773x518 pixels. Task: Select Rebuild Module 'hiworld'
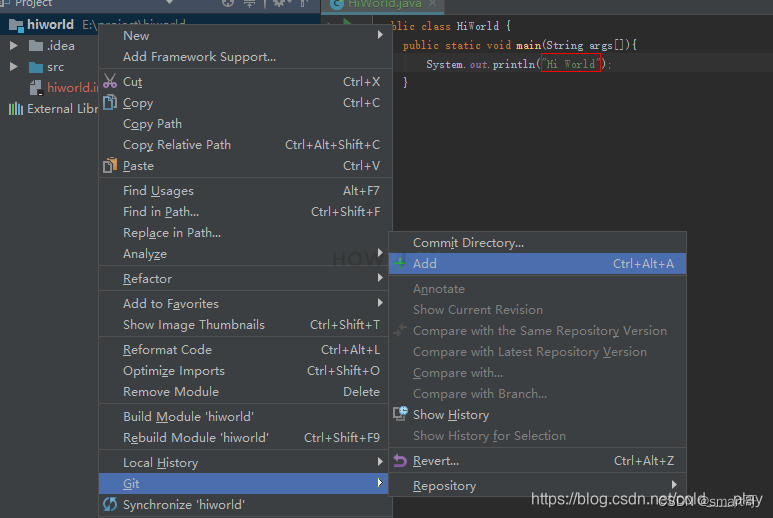click(246, 438)
